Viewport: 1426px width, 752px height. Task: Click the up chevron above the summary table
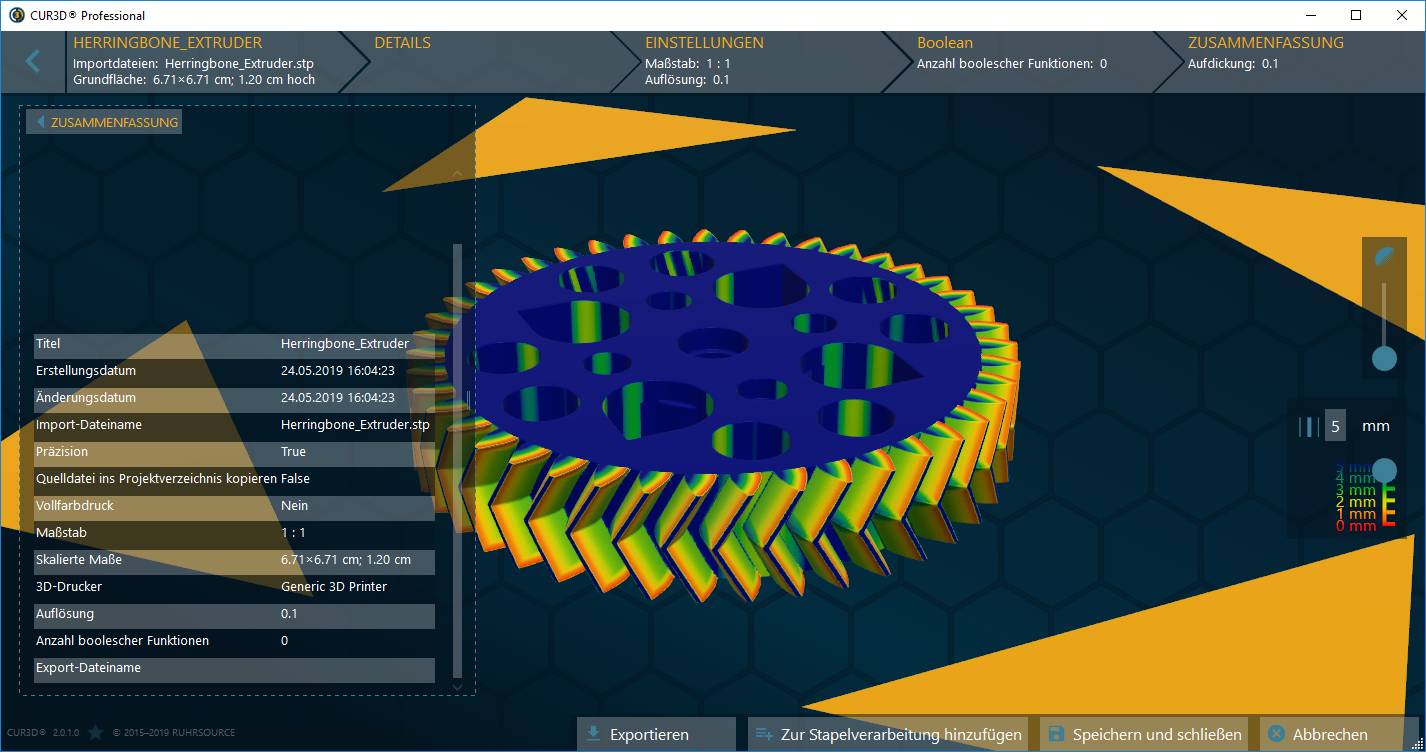[457, 172]
